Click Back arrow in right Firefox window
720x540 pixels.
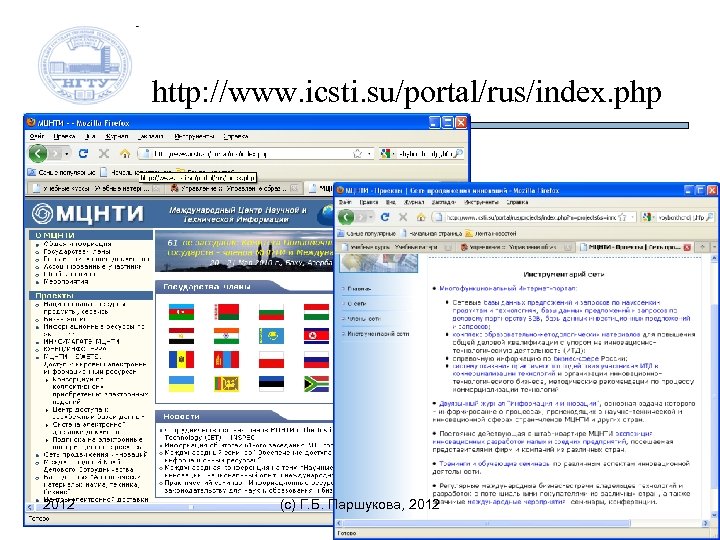(346, 217)
